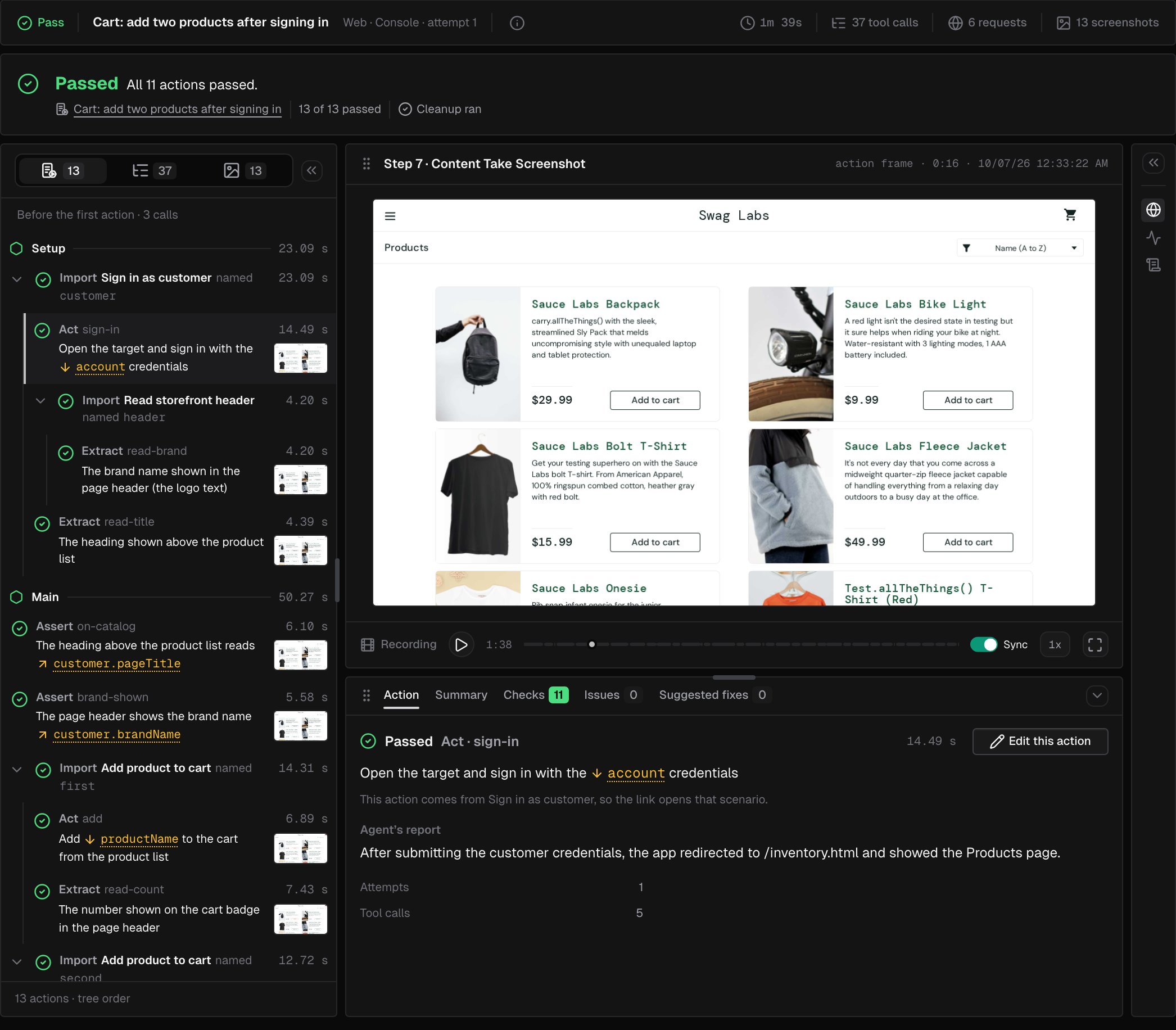Toggle the Sync switch off
Viewport: 1176px width, 1030px height.
click(x=983, y=644)
